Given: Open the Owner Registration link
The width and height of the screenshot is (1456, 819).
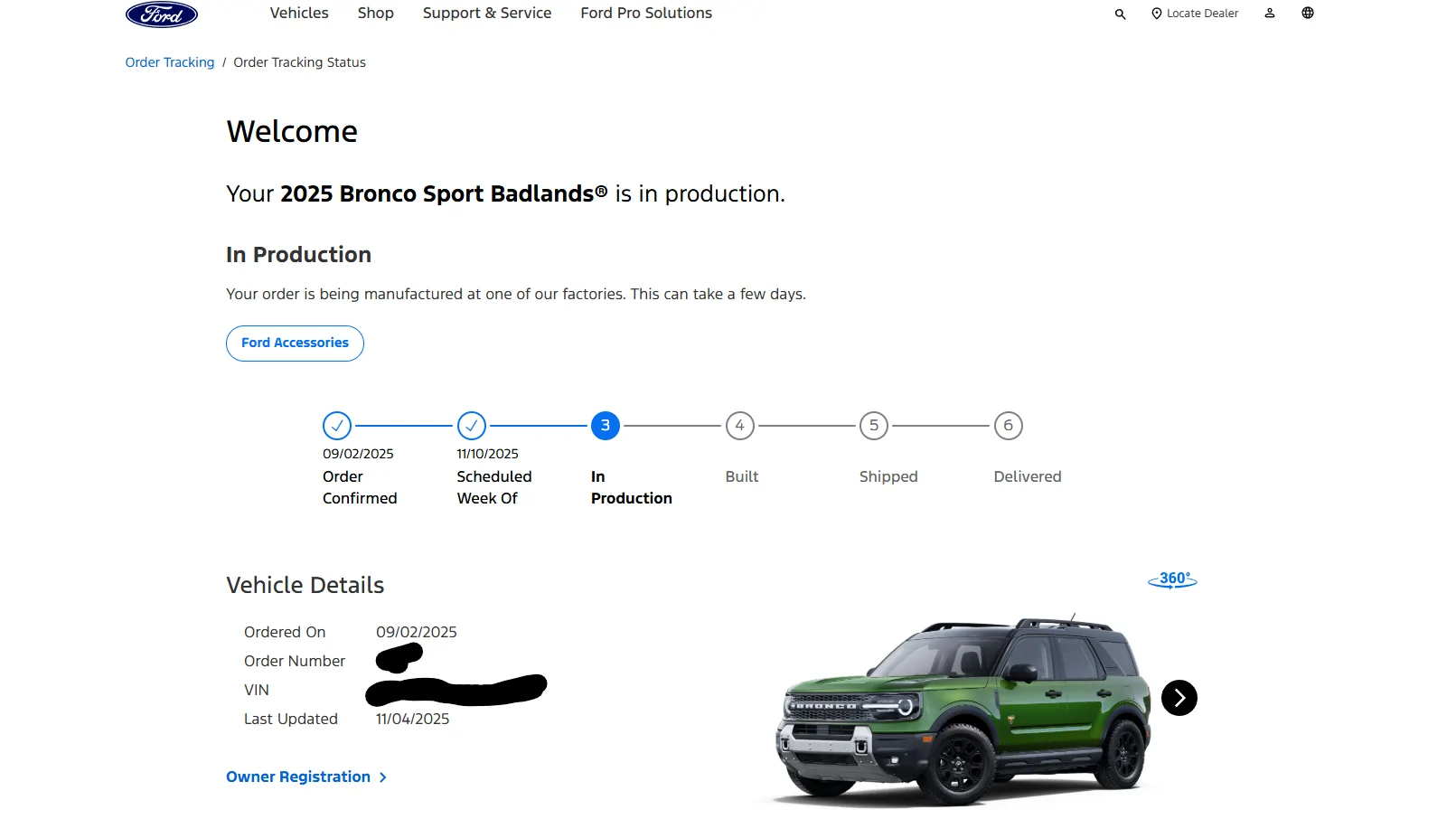Looking at the screenshot, I should point(298,777).
